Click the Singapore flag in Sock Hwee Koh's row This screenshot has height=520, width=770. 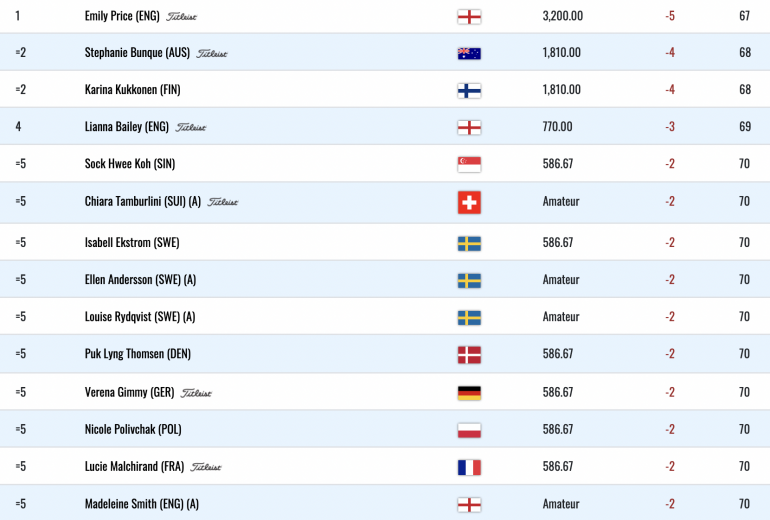(x=469, y=164)
